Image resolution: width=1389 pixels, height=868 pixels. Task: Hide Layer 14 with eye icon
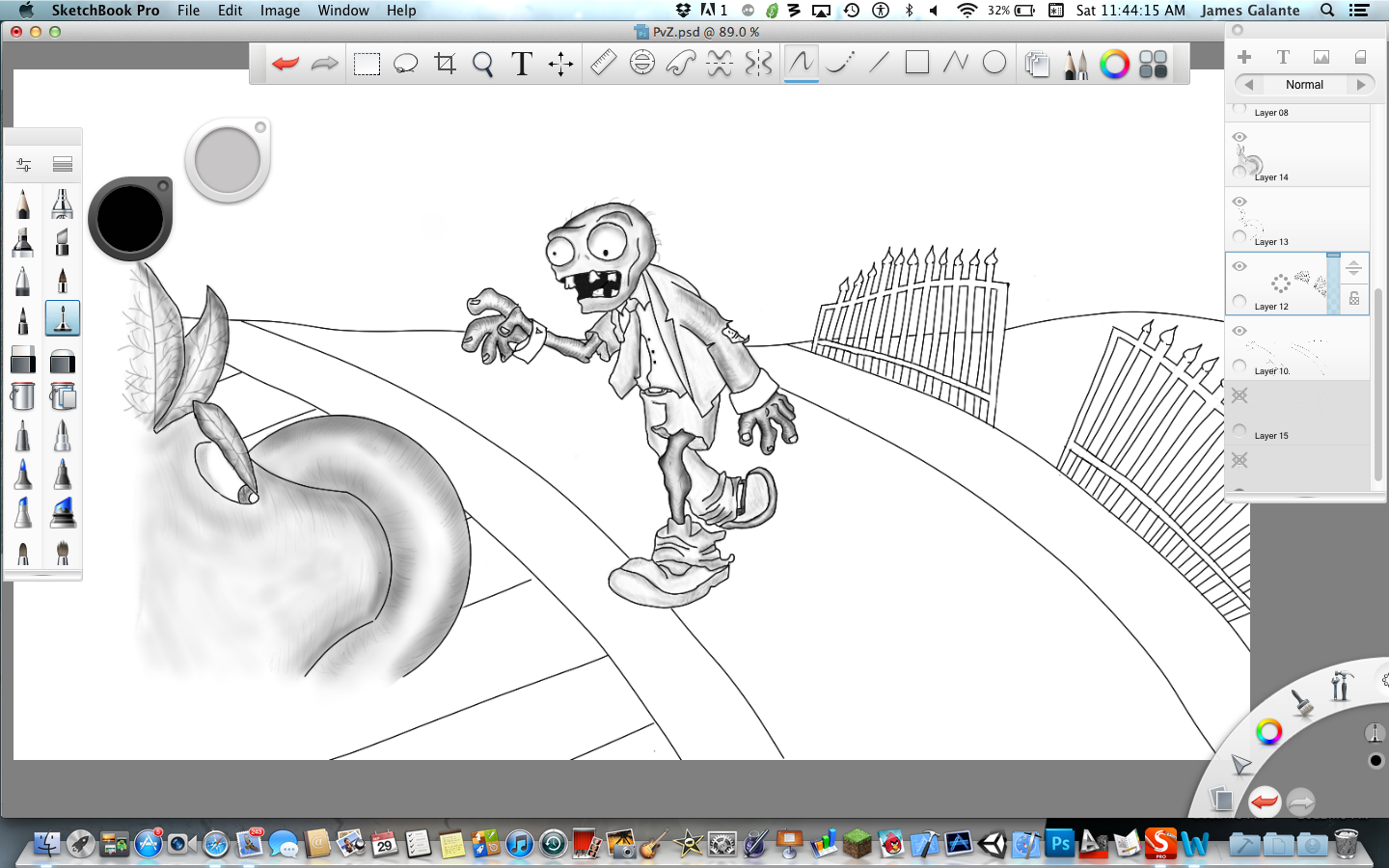coord(1239,137)
